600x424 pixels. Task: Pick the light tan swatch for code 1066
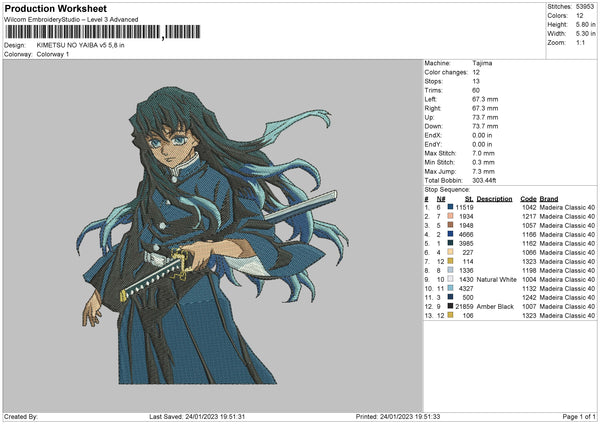pos(450,252)
